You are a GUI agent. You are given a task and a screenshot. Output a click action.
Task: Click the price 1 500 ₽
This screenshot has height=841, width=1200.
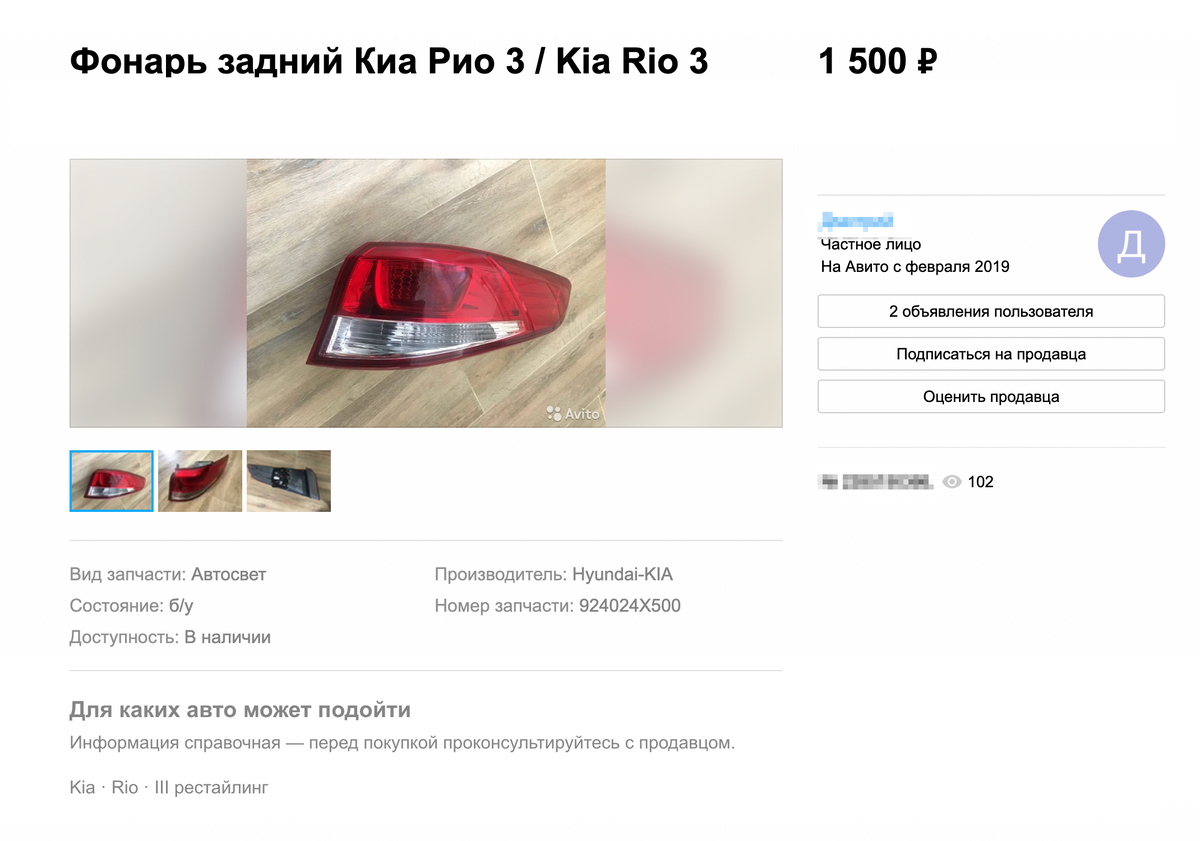[x=878, y=62]
